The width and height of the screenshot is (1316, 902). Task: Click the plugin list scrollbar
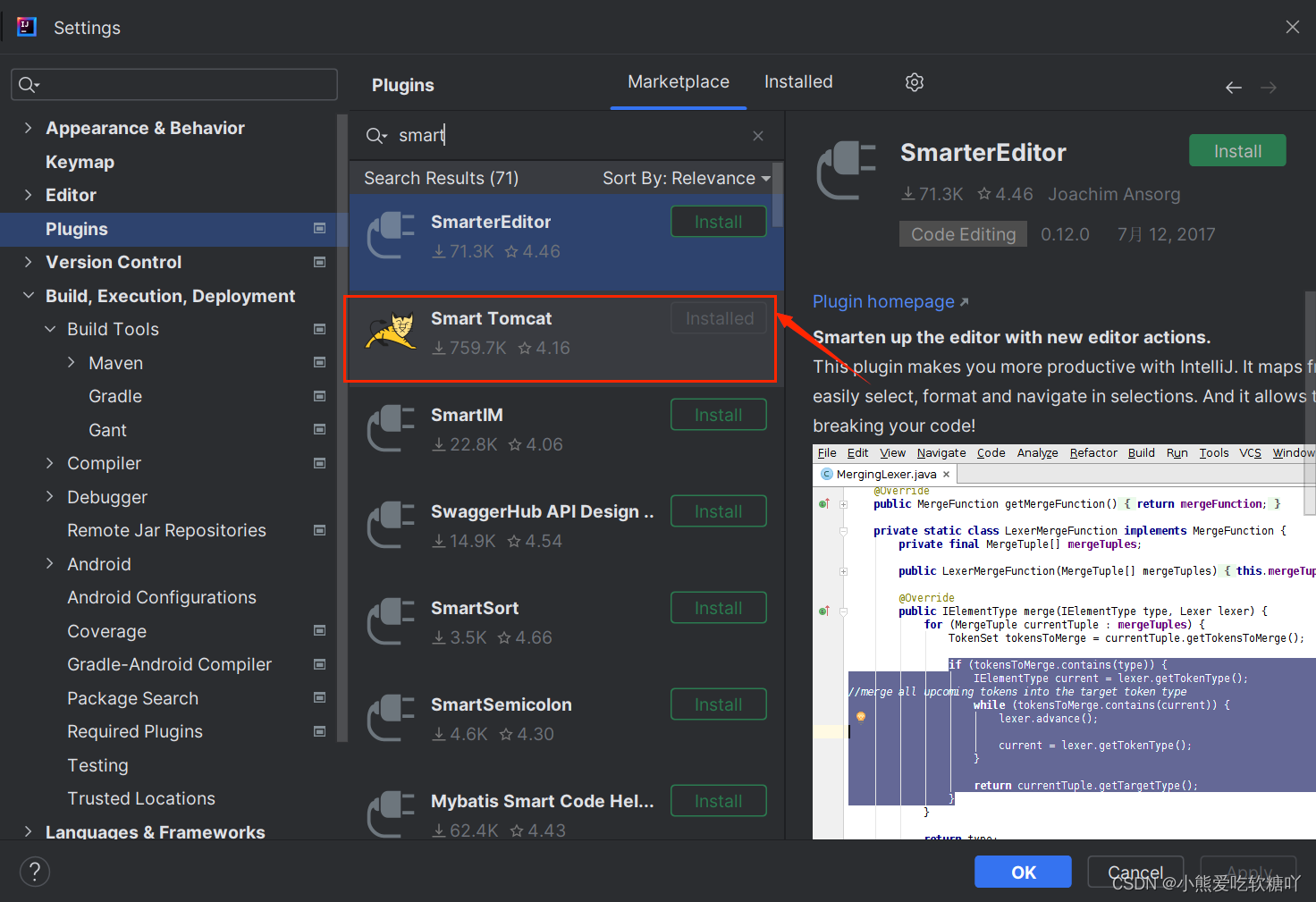[778, 195]
